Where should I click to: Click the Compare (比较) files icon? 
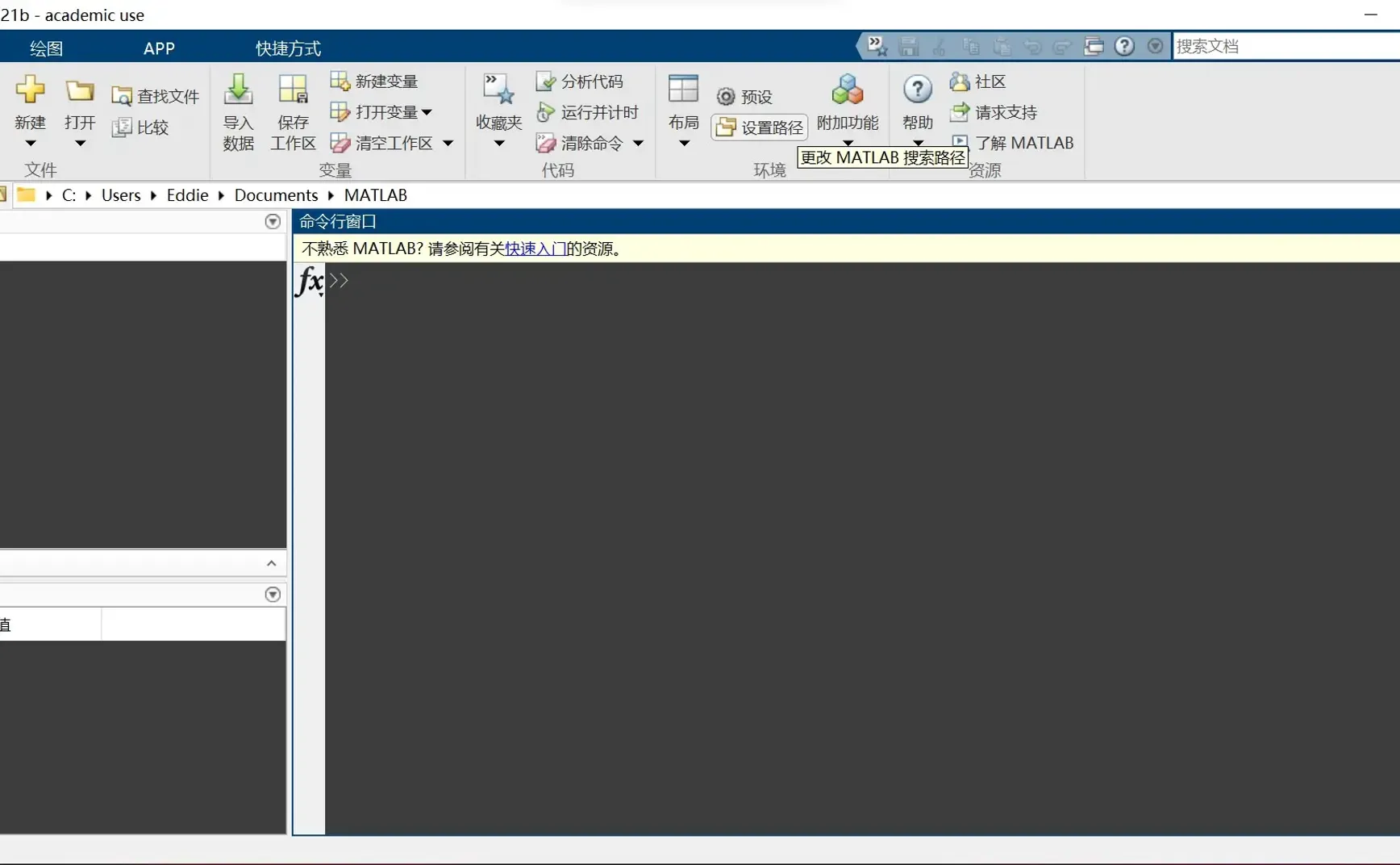121,127
